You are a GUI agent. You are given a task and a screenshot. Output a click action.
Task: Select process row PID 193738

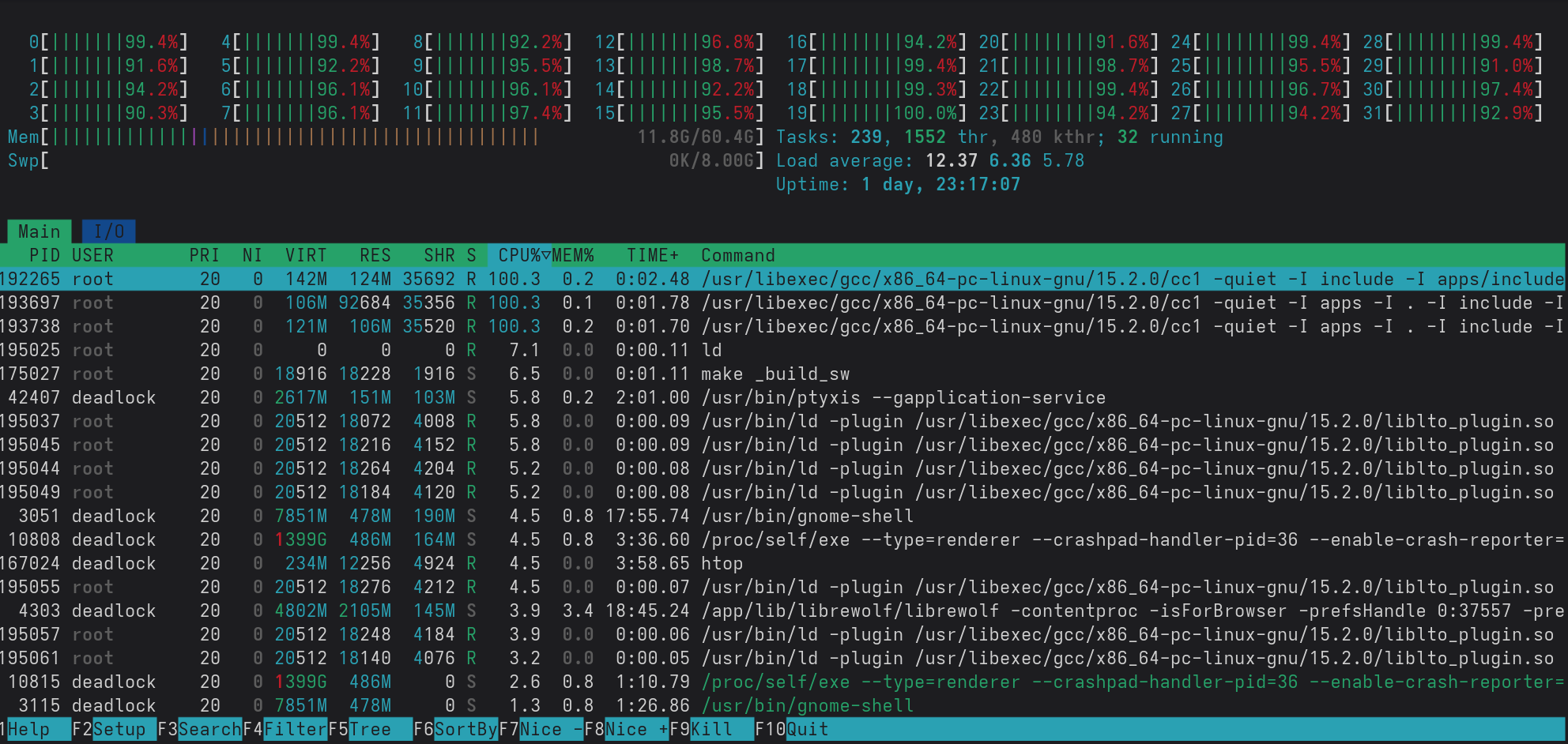pos(782,326)
